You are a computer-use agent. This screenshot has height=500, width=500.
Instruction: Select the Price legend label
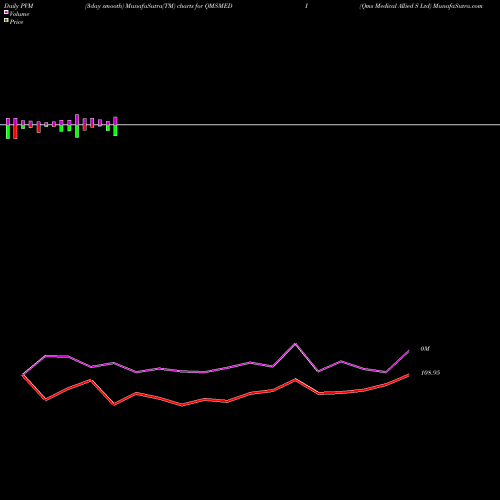click(x=16, y=22)
